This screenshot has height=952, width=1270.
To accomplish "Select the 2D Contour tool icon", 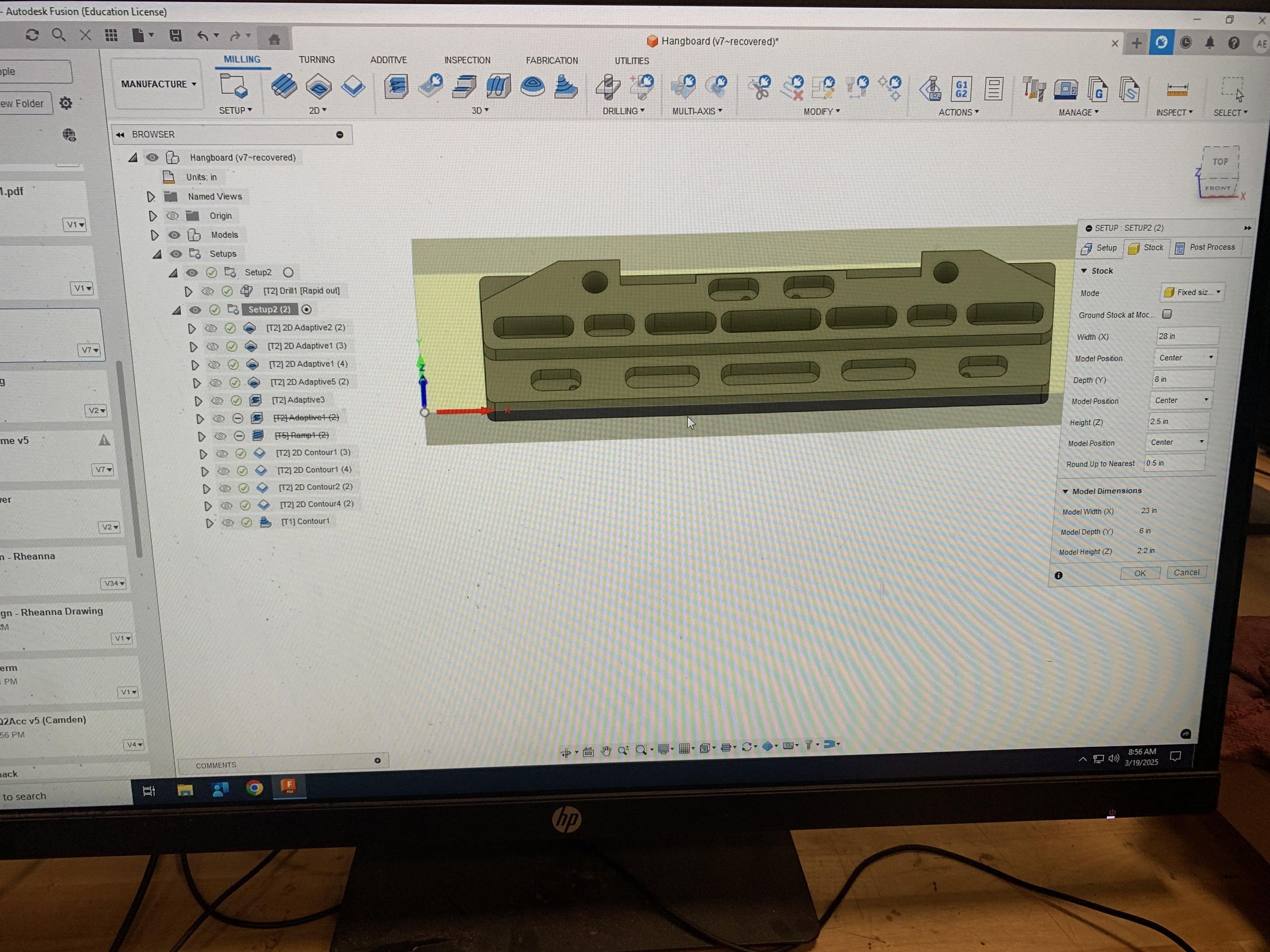I will click(x=353, y=87).
